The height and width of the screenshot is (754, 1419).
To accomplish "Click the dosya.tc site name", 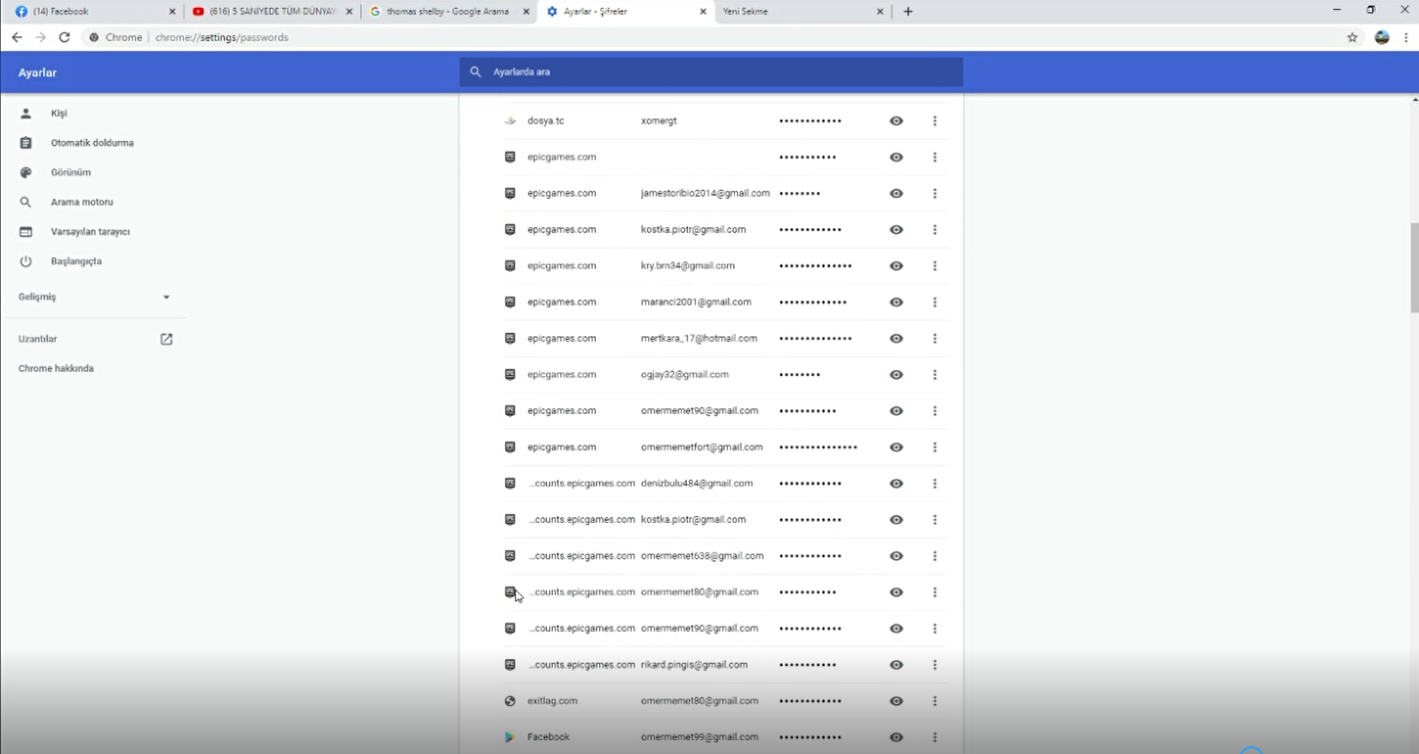I will point(546,121).
